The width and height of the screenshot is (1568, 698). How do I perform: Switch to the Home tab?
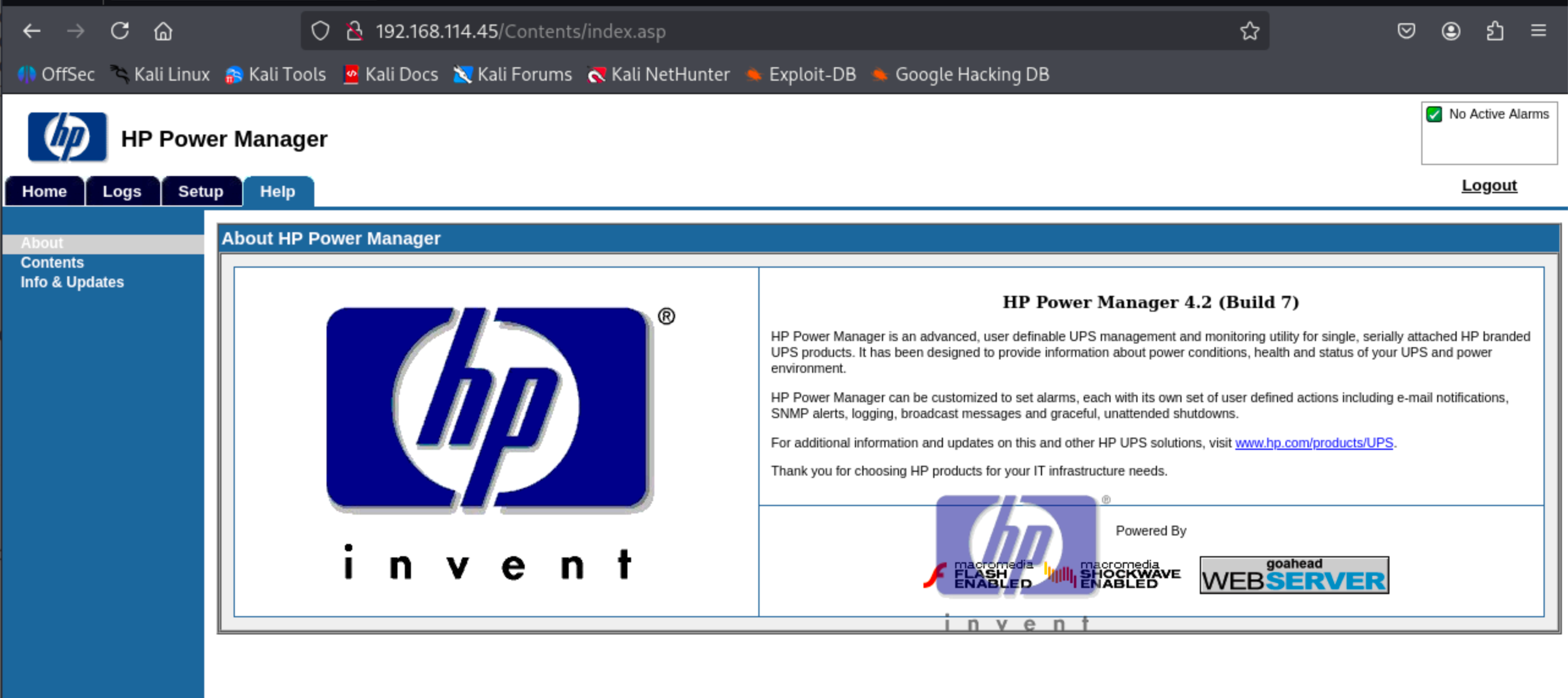coord(44,191)
